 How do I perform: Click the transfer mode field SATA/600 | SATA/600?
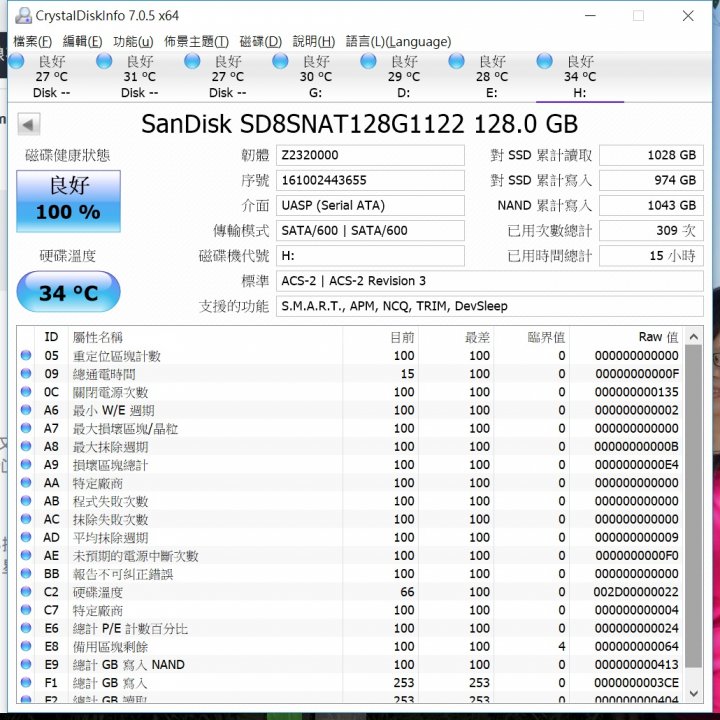point(370,231)
